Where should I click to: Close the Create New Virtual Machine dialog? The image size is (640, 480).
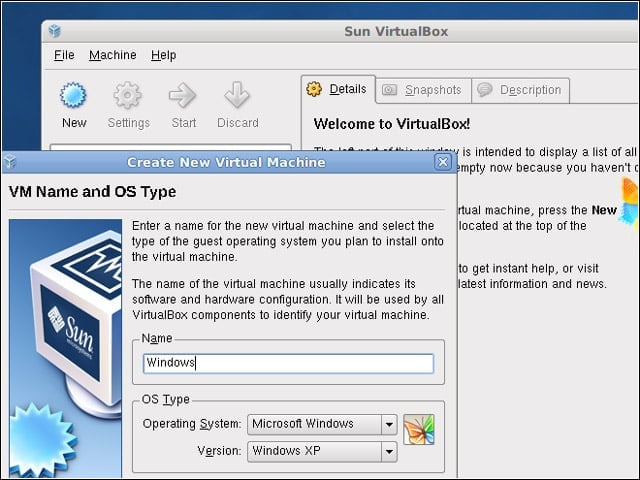(443, 162)
